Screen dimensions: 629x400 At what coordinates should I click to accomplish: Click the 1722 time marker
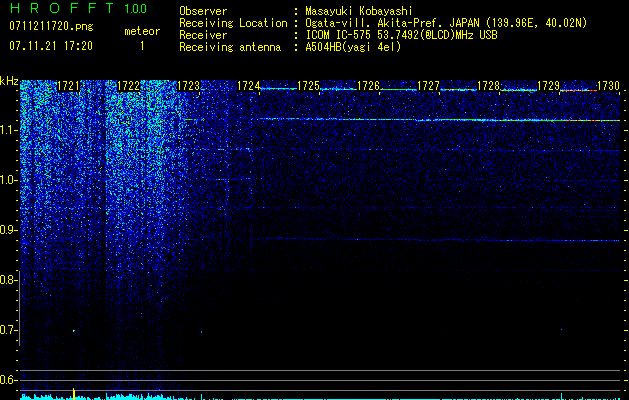(128, 86)
